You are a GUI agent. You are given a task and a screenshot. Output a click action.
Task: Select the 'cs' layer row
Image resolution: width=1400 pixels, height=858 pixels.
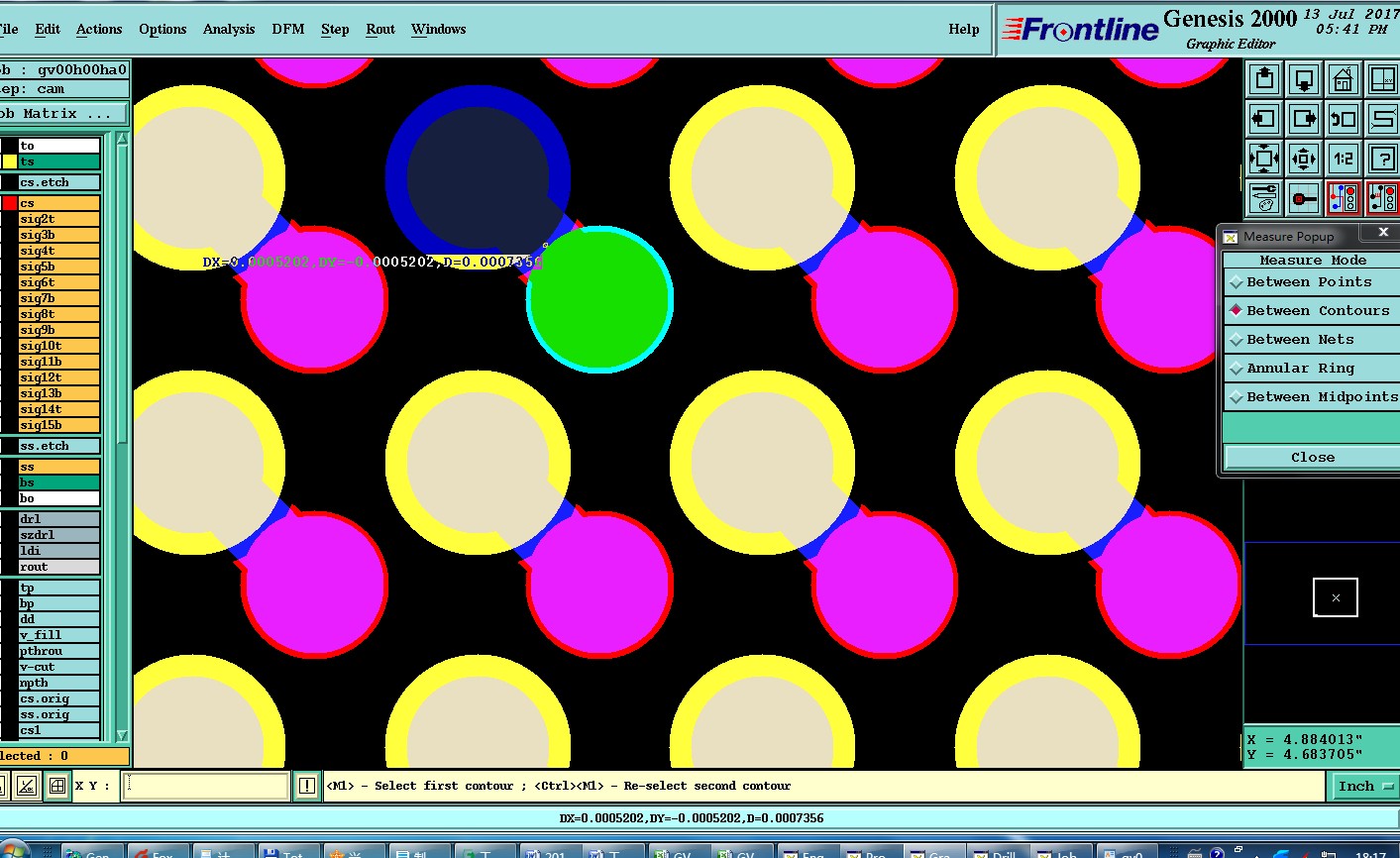point(59,203)
